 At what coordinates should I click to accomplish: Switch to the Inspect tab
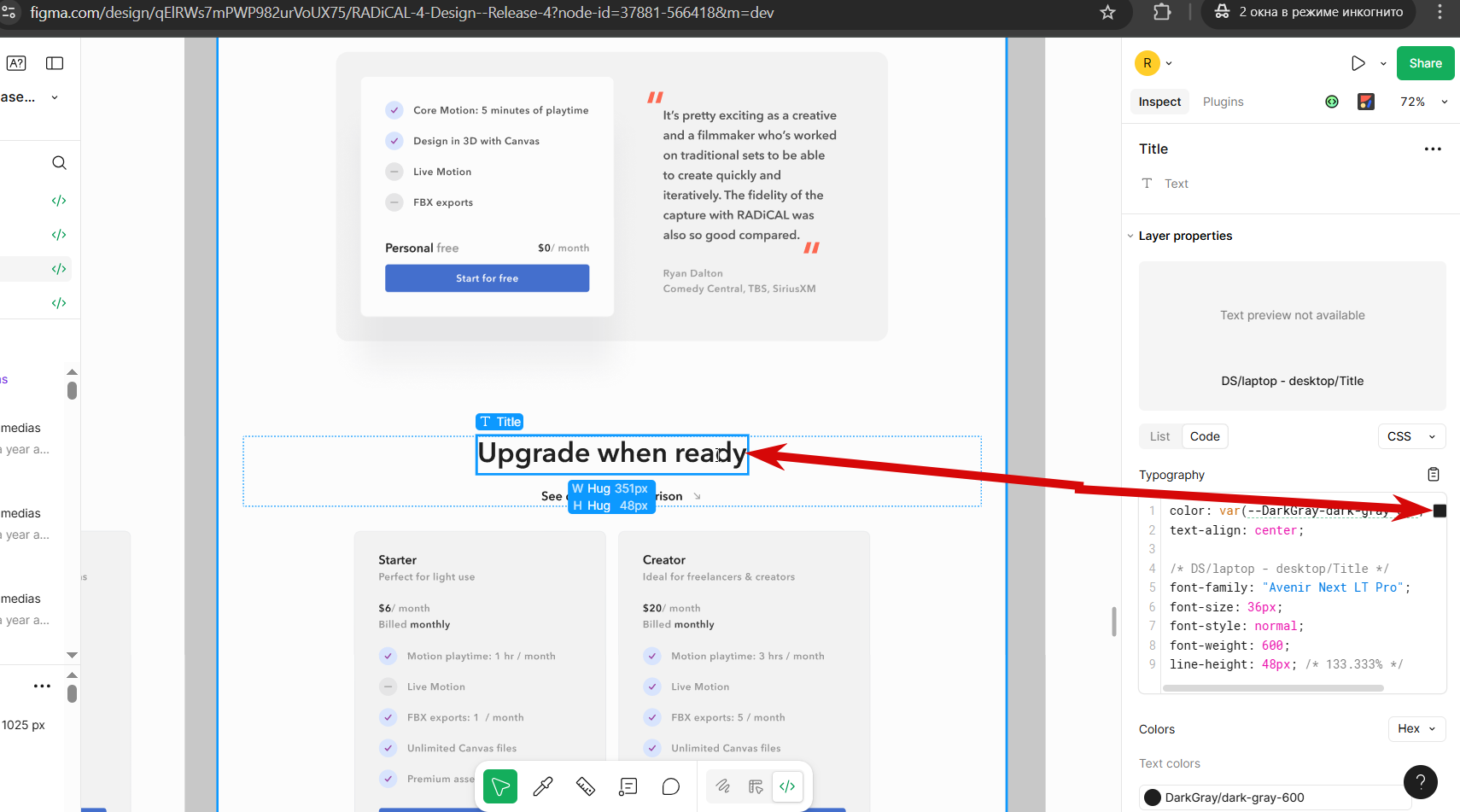click(x=1159, y=102)
